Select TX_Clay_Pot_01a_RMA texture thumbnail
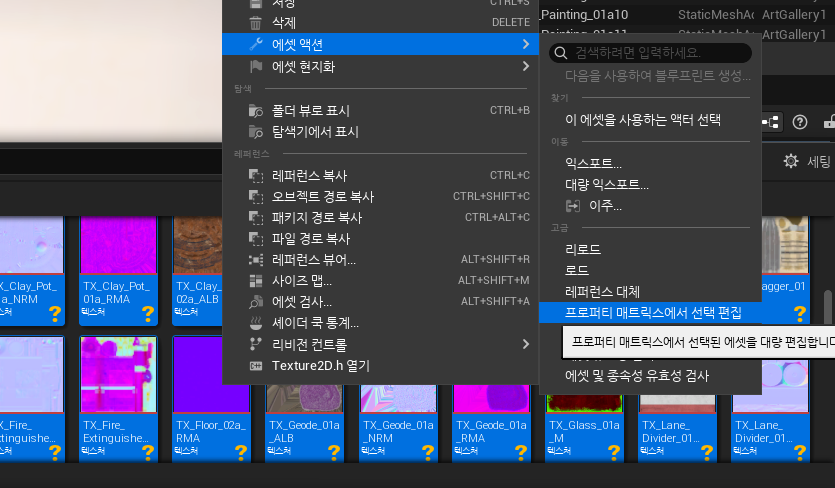Viewport: 835px width, 488px height. pos(118,245)
